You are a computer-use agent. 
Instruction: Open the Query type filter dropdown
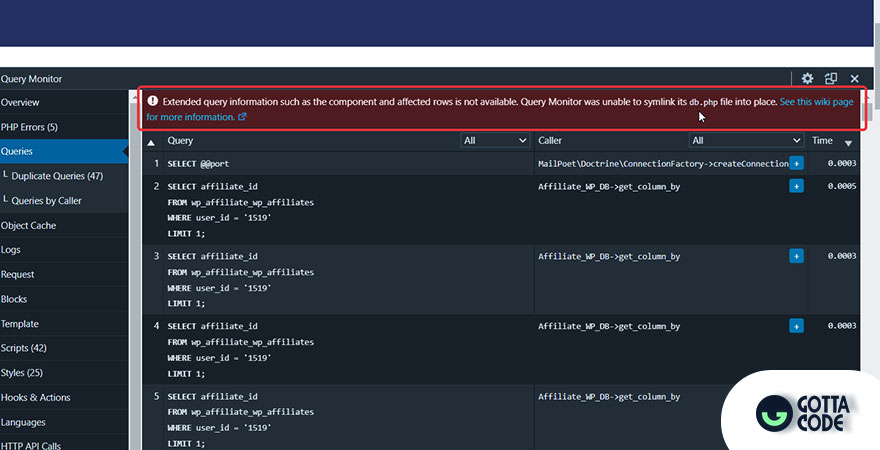pos(495,140)
